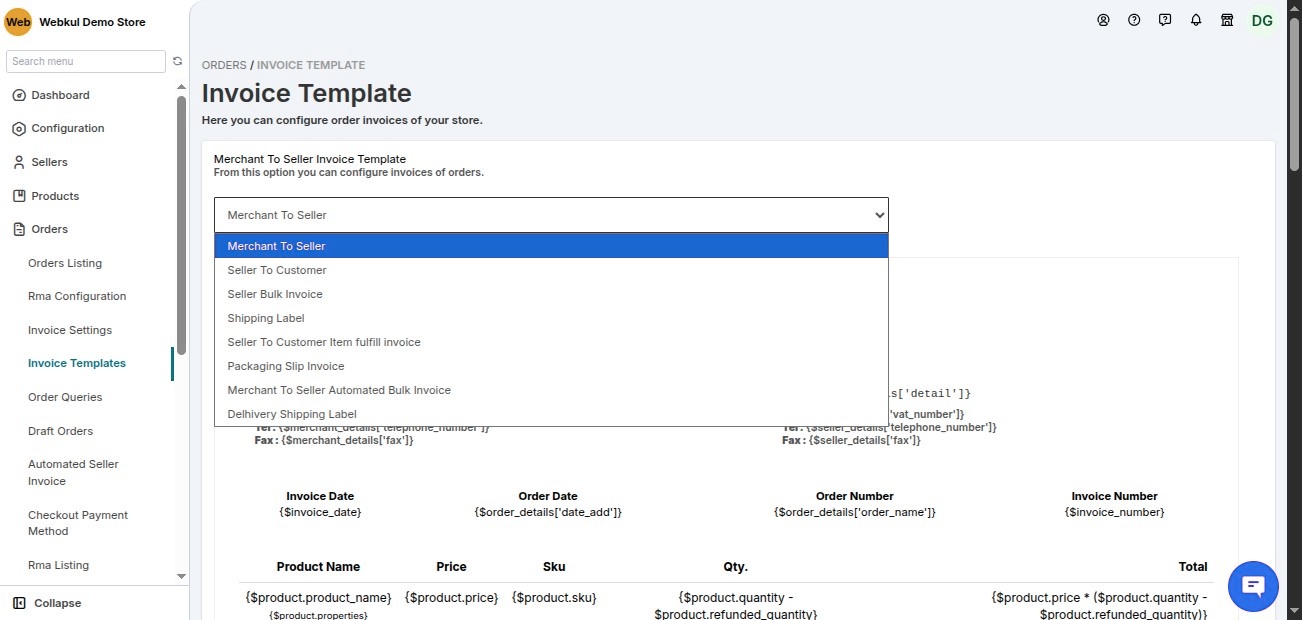
Task: Go to Invoice Templates
Action: pos(77,363)
